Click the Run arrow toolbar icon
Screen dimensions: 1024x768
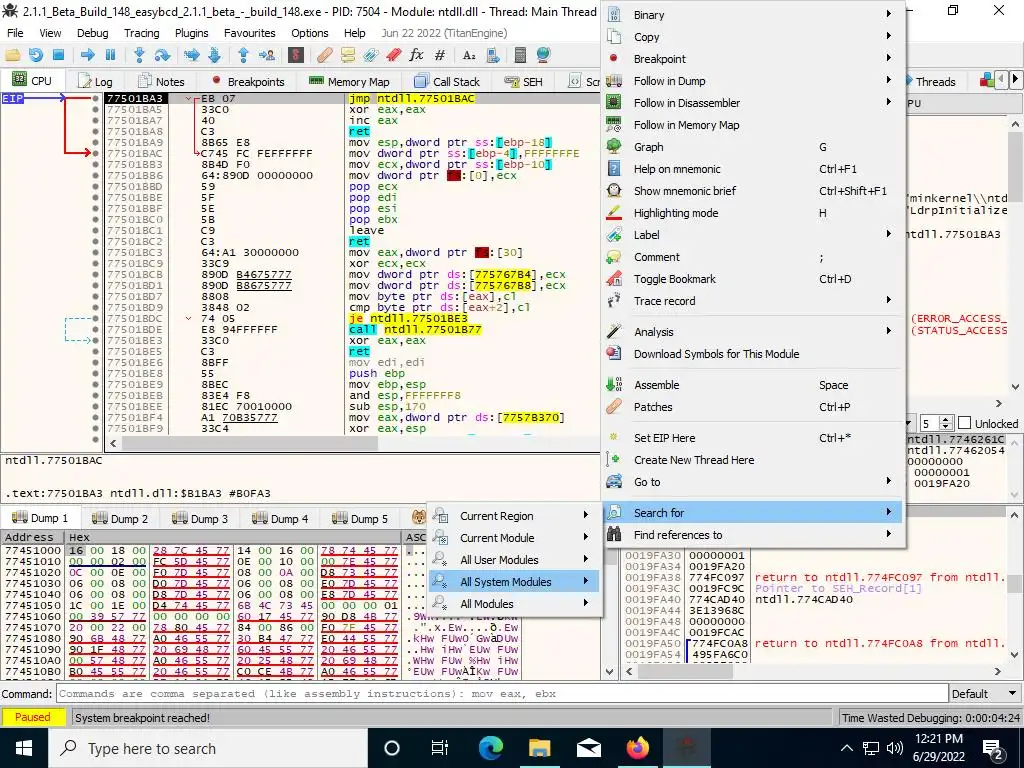pyautogui.click(x=88, y=56)
